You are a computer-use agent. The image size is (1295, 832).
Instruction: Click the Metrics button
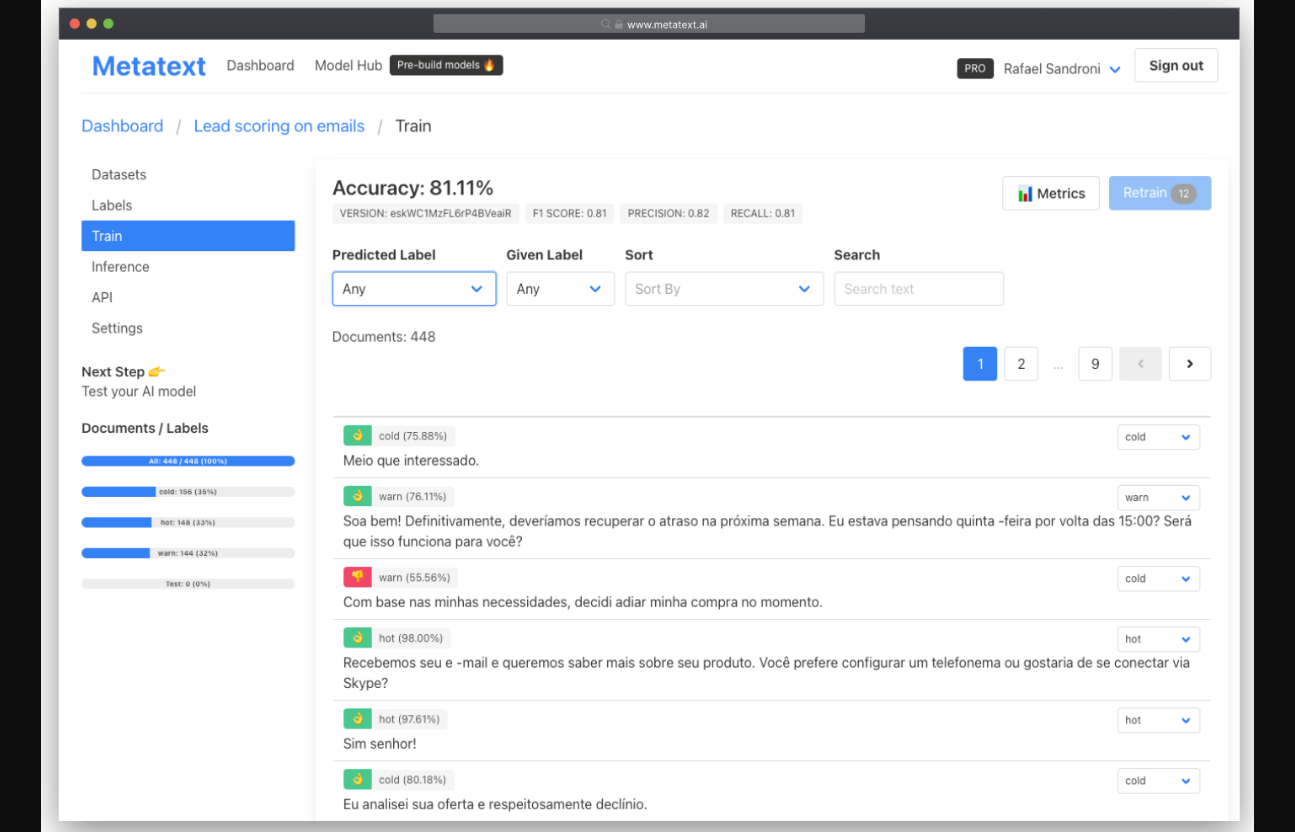click(1050, 194)
